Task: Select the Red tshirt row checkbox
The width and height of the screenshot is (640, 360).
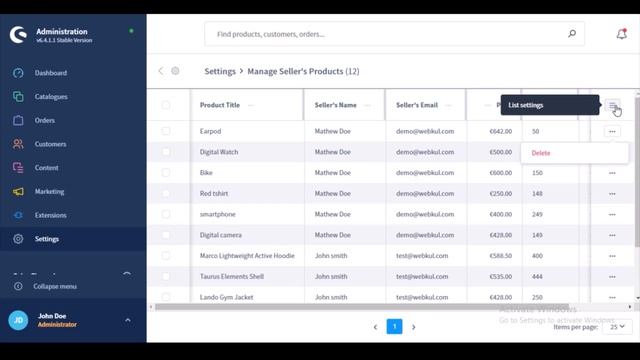Action: click(166, 193)
